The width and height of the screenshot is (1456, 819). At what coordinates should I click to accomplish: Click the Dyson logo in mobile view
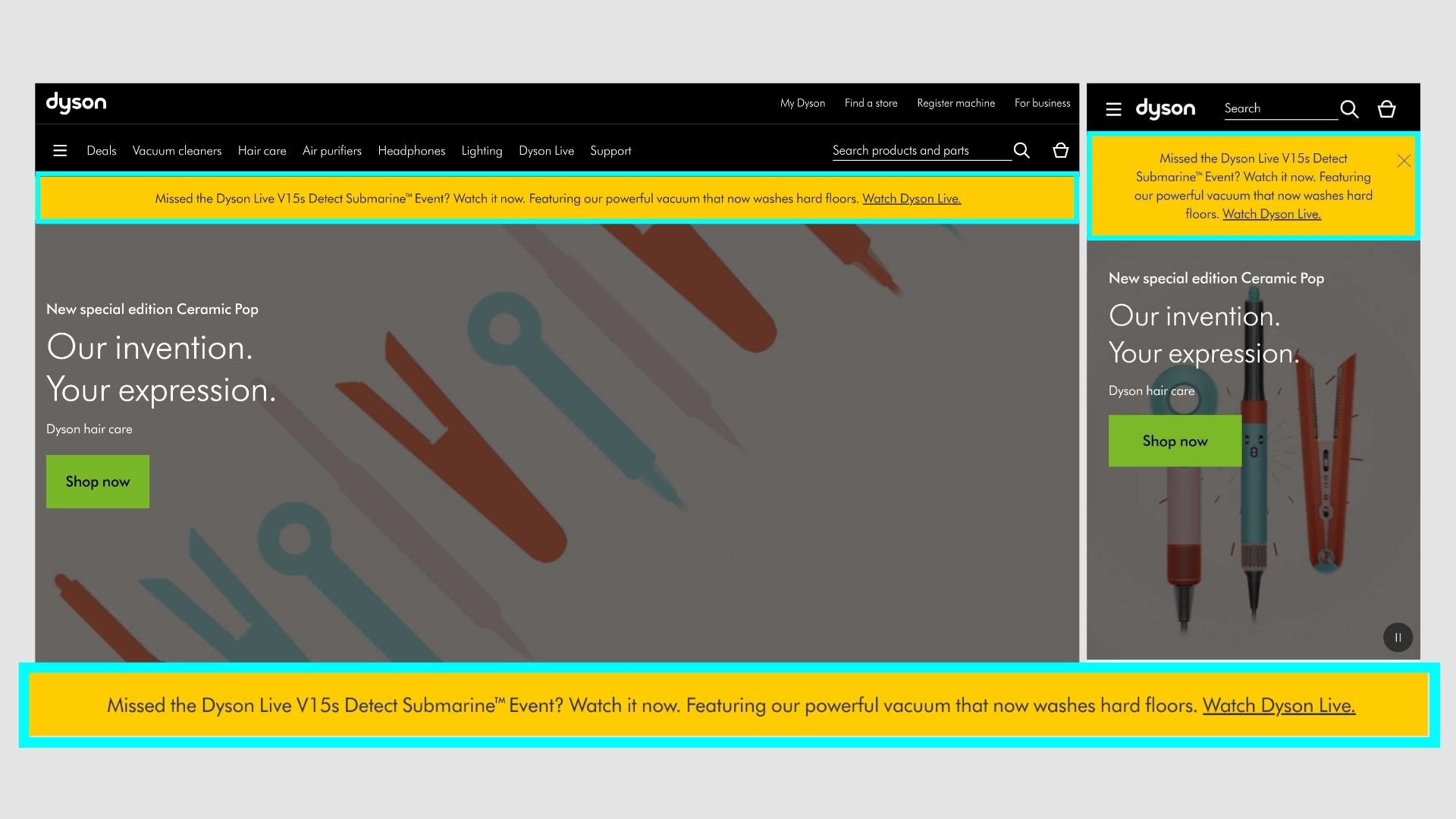click(x=1166, y=108)
